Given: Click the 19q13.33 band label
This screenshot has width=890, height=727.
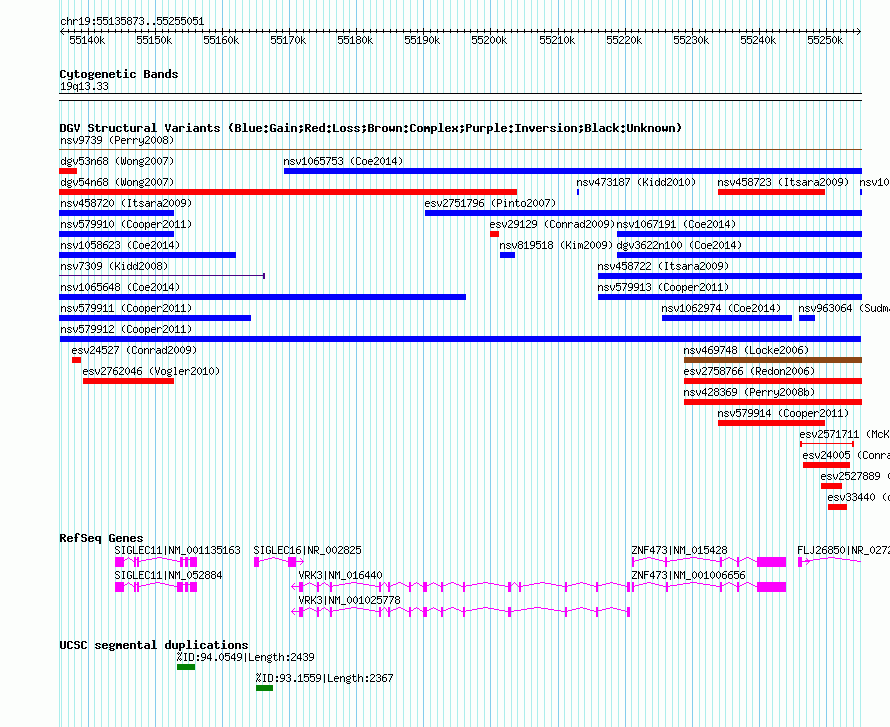Looking at the screenshot, I should (x=84, y=86).
